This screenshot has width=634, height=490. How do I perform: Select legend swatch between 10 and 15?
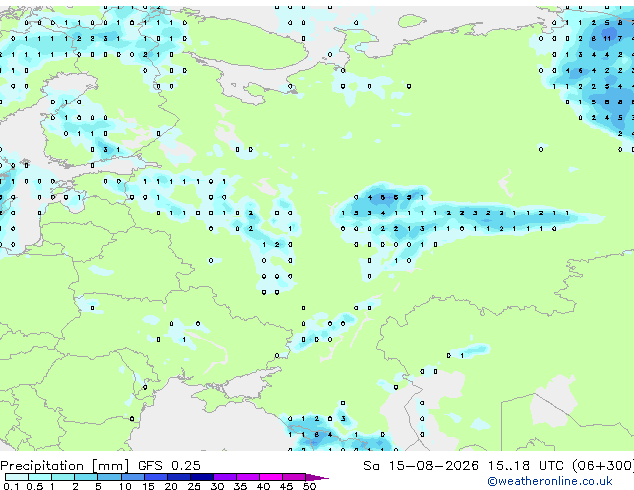(133, 477)
